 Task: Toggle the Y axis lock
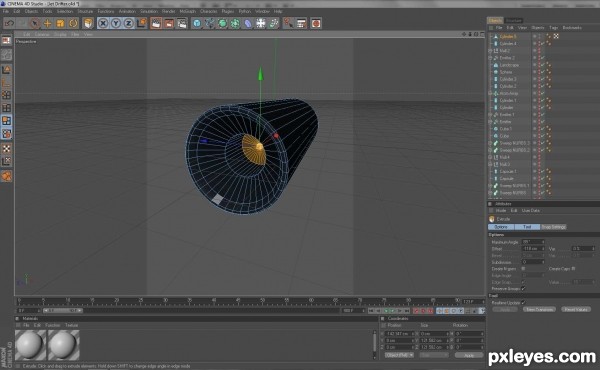116,23
